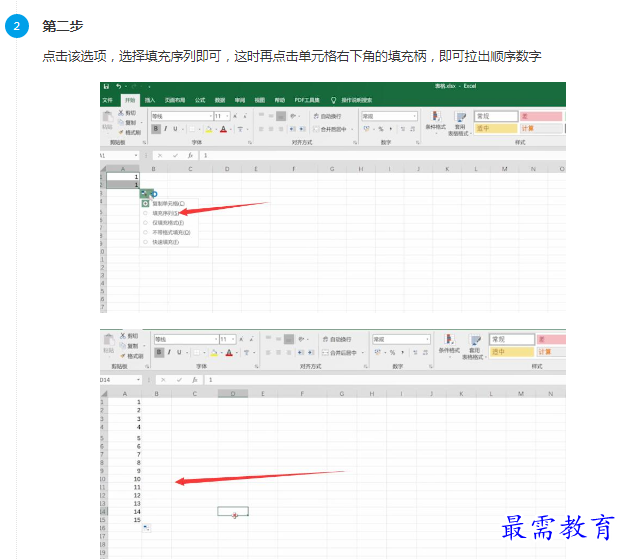The height and width of the screenshot is (559, 623).
Task: Open the File (文件) tab in top Excel
Action: pos(108,100)
